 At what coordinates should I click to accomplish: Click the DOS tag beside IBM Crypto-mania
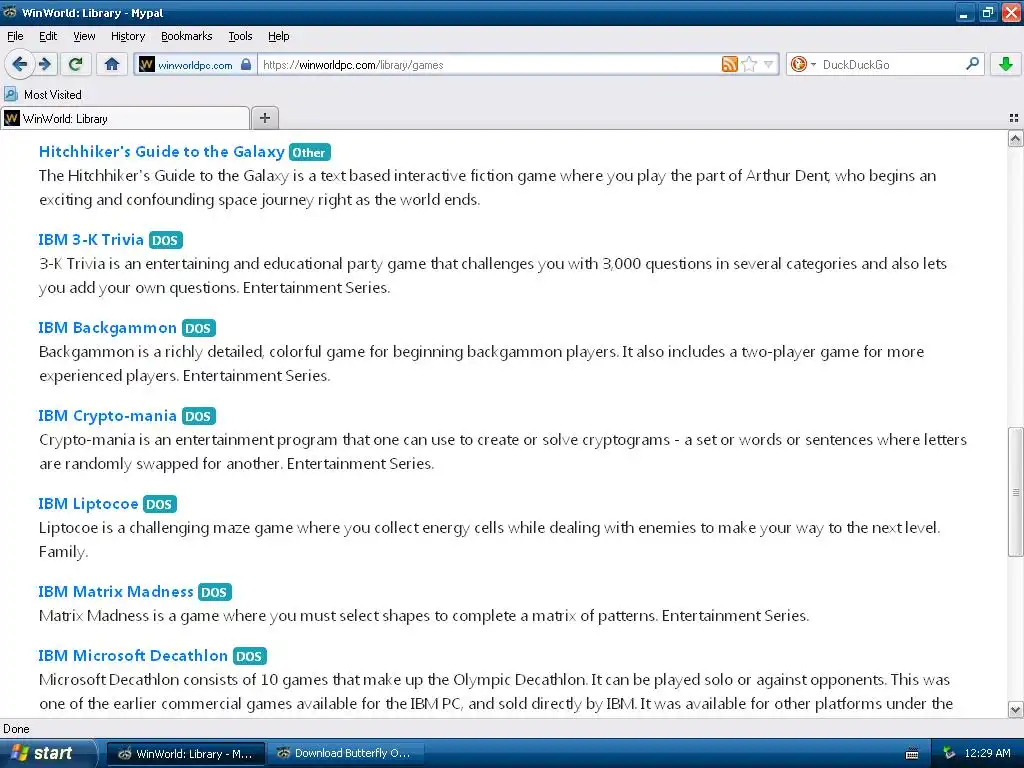[199, 417]
